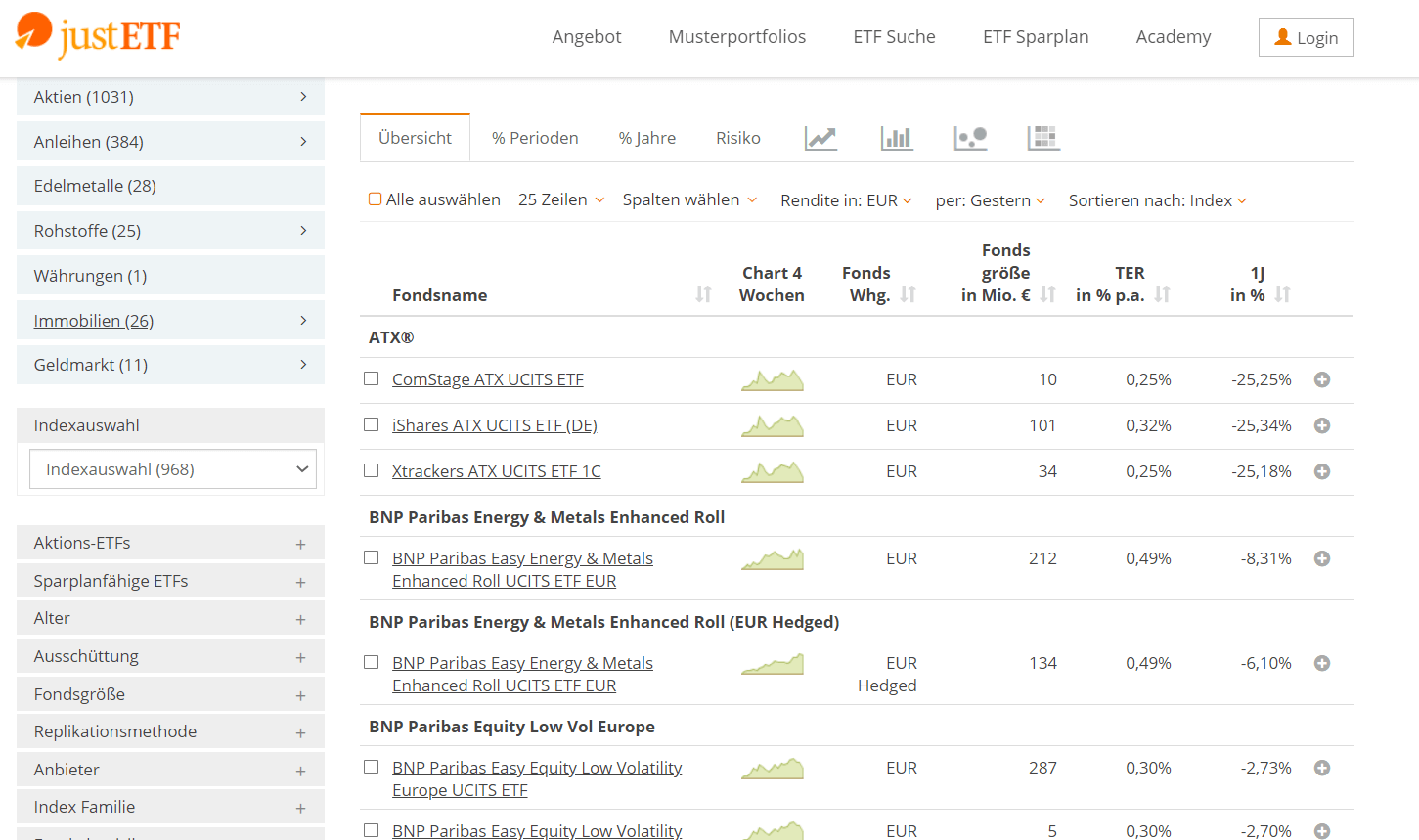Sort by 1J in % column arrows
This screenshot has width=1419, height=840.
tap(1282, 294)
